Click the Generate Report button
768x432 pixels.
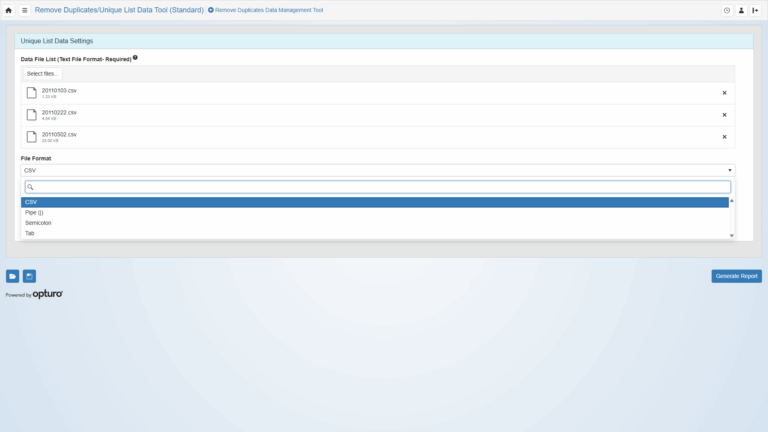[736, 276]
